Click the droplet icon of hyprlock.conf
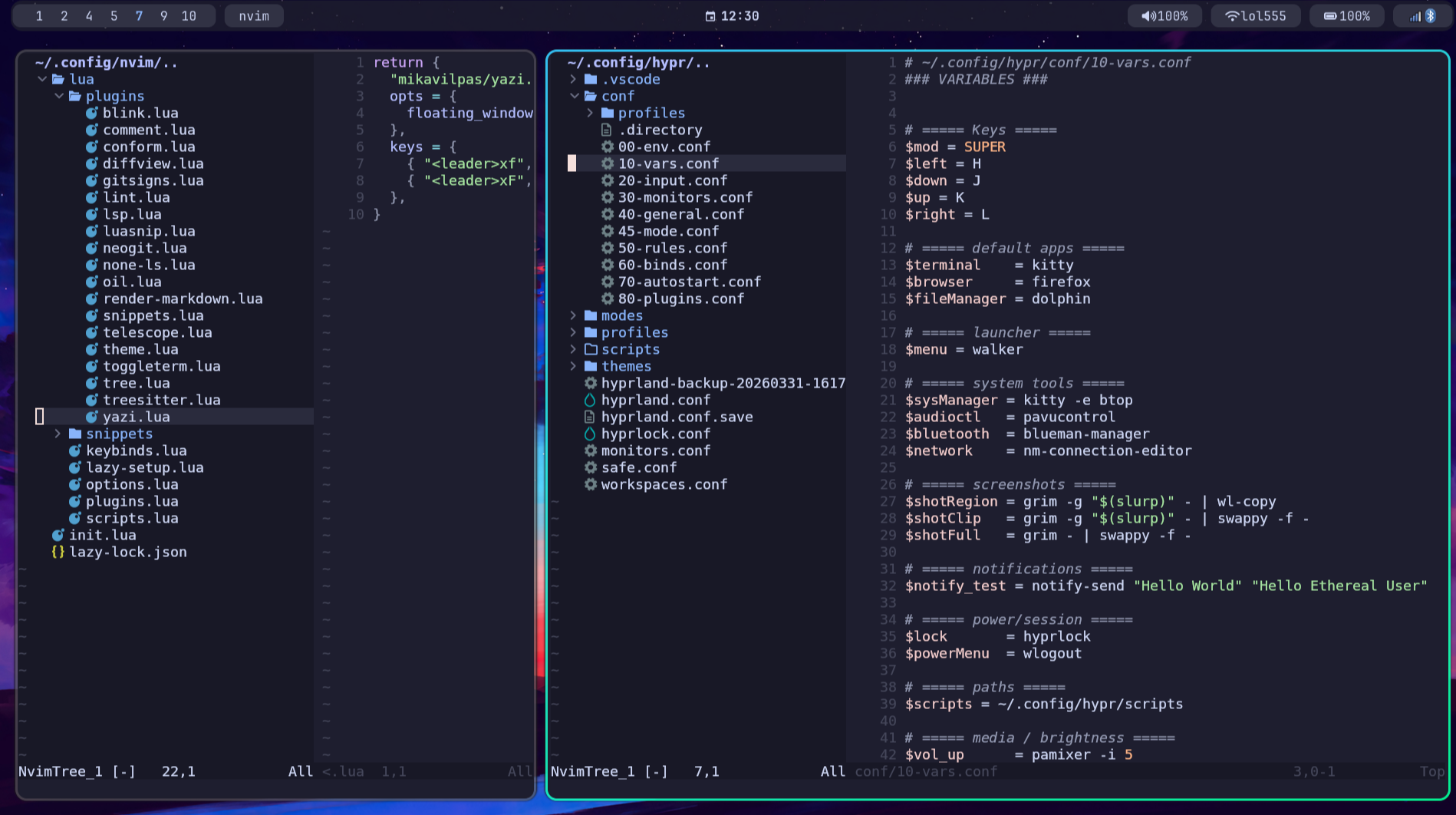 pyautogui.click(x=590, y=434)
